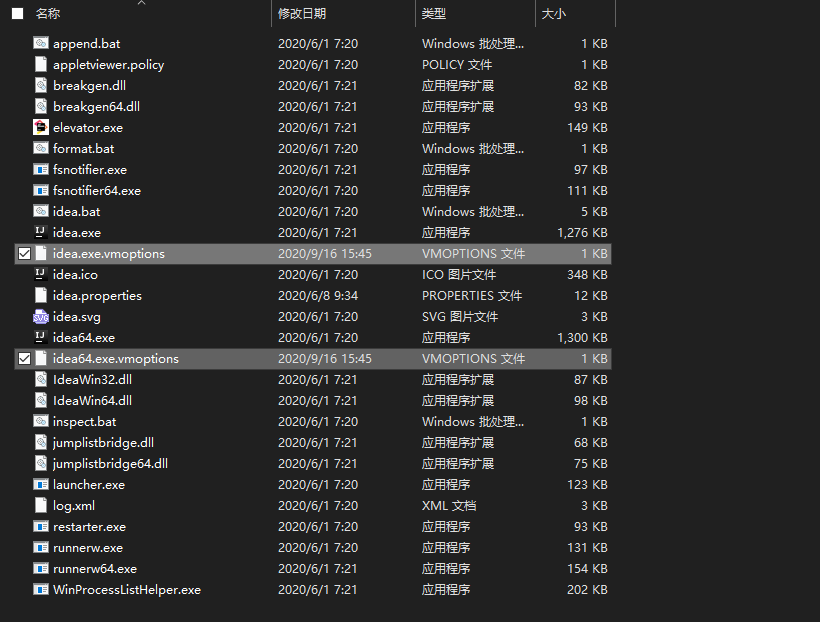Click the runnerw.exe icon
This screenshot has width=820, height=622.
coord(41,548)
